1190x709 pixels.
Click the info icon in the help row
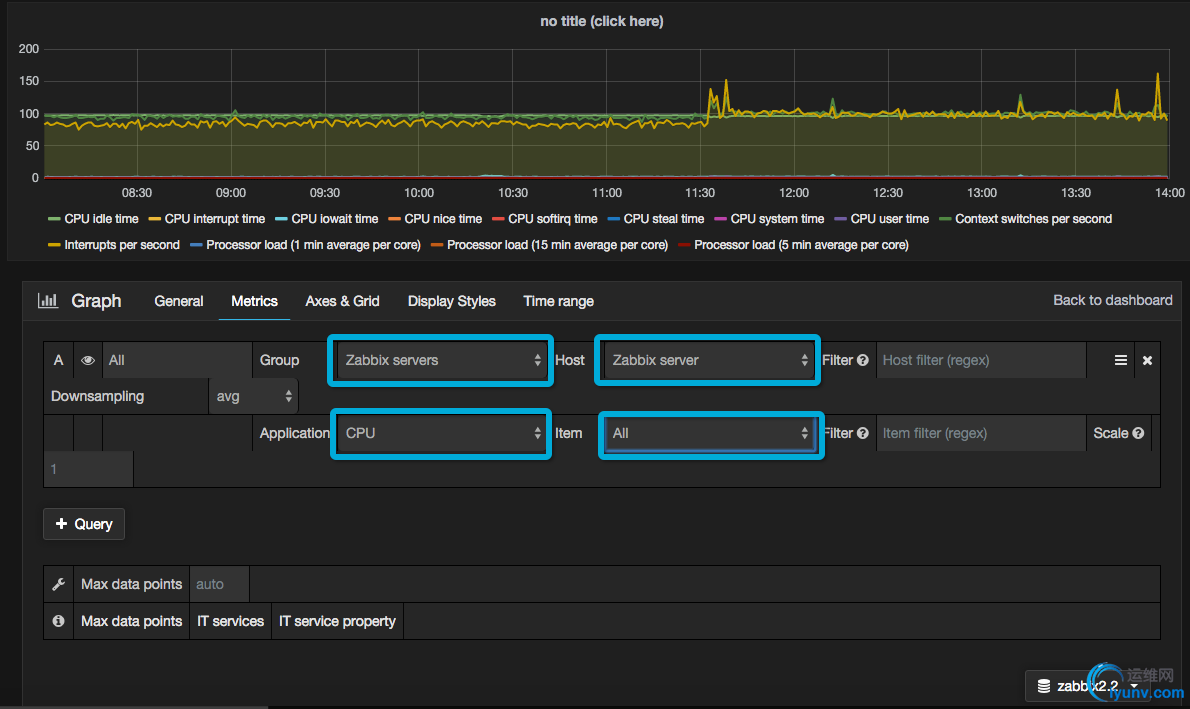coord(58,621)
